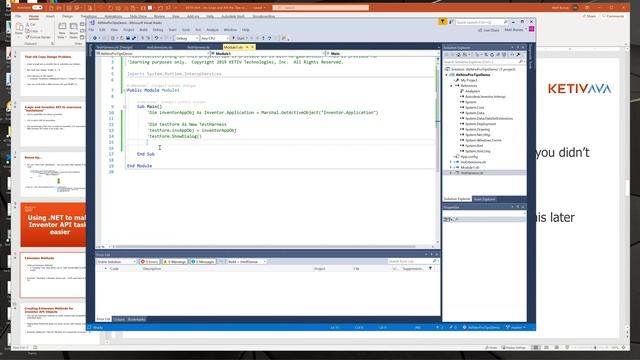Click the Start debugging button
The height and width of the screenshot is (360, 640).
(239, 38)
